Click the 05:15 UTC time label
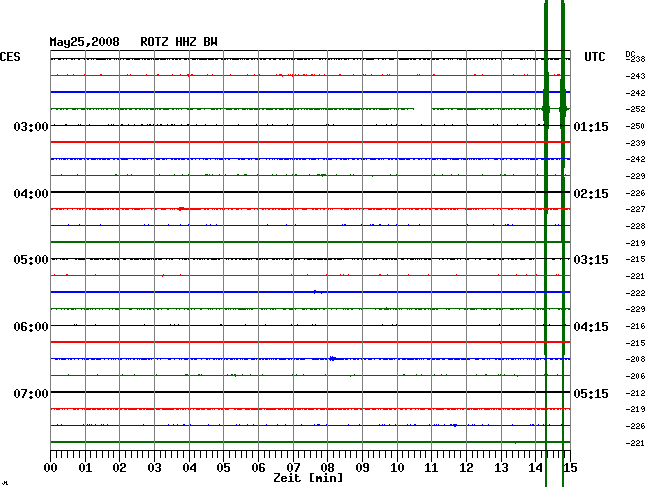Viewport: 650px width, 494px height. coord(591,393)
